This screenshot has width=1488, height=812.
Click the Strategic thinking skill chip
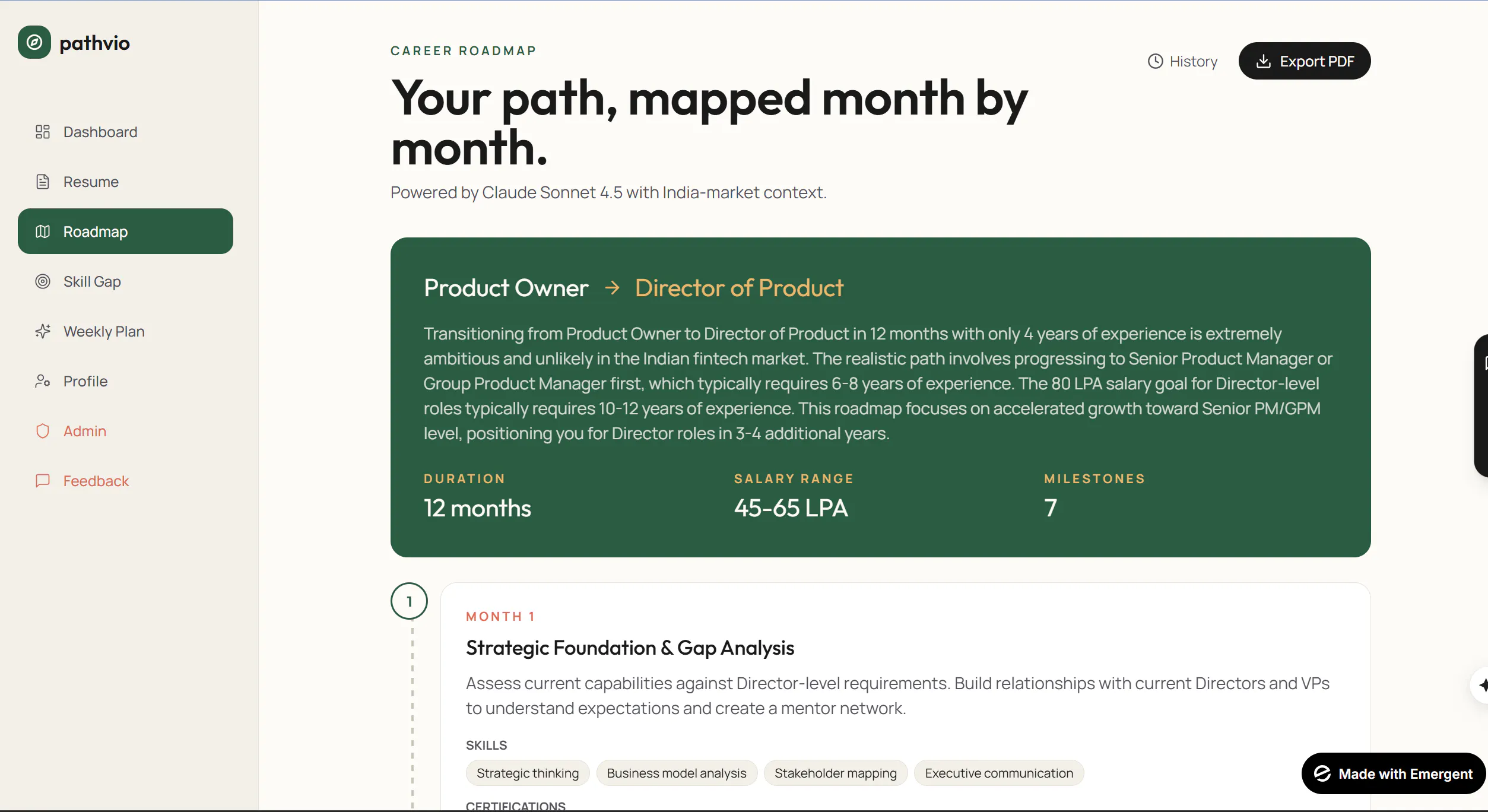[x=528, y=773]
